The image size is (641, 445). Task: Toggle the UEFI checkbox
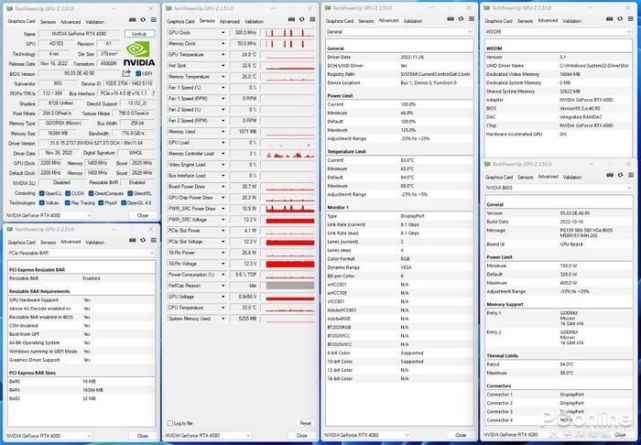pyautogui.click(x=138, y=74)
